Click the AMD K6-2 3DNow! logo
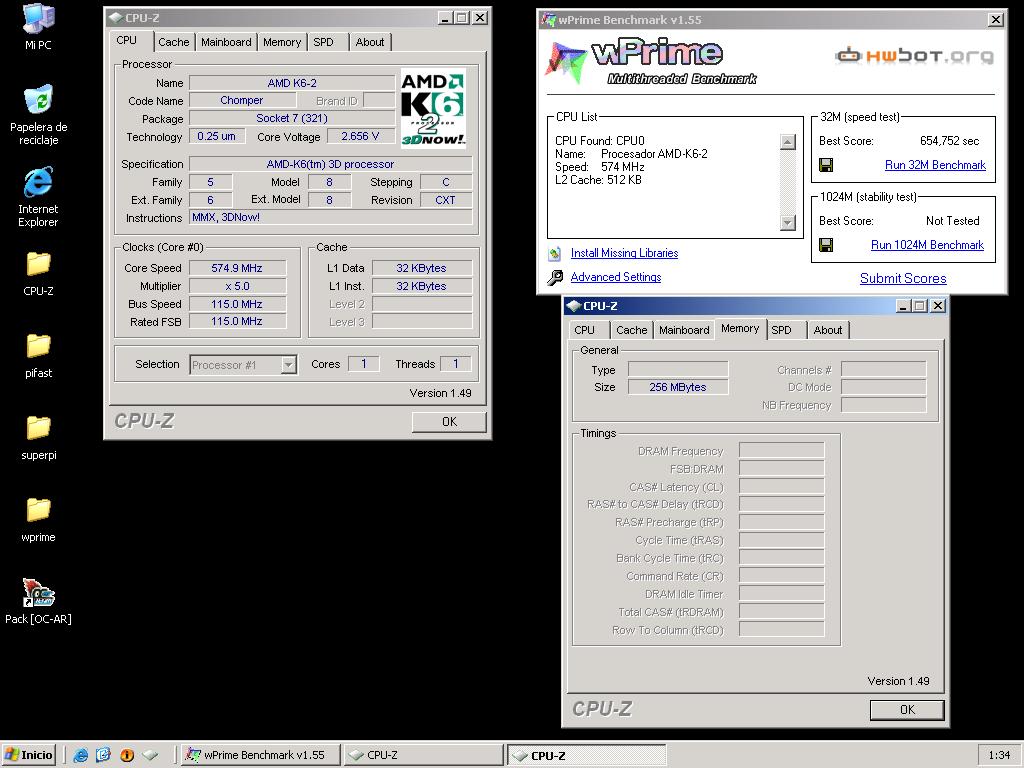This screenshot has height=768, width=1024. (x=433, y=108)
